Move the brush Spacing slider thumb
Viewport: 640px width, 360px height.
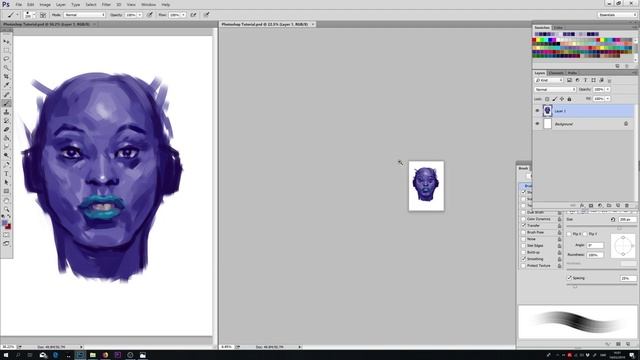575,287
